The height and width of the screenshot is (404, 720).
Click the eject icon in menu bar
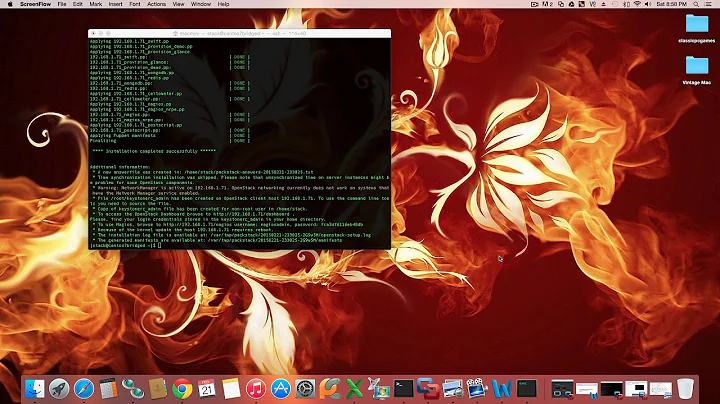[603, 4]
